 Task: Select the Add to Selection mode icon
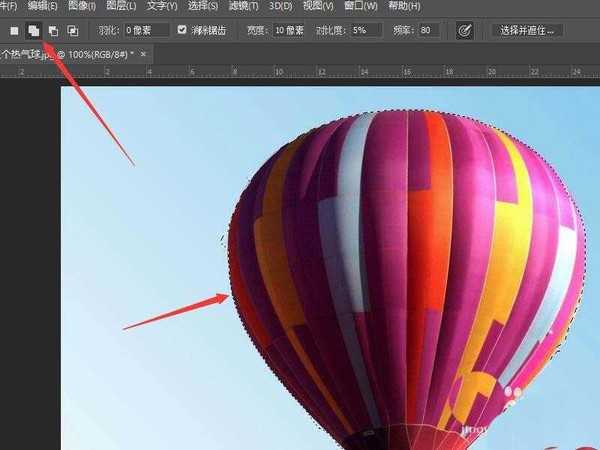point(33,31)
